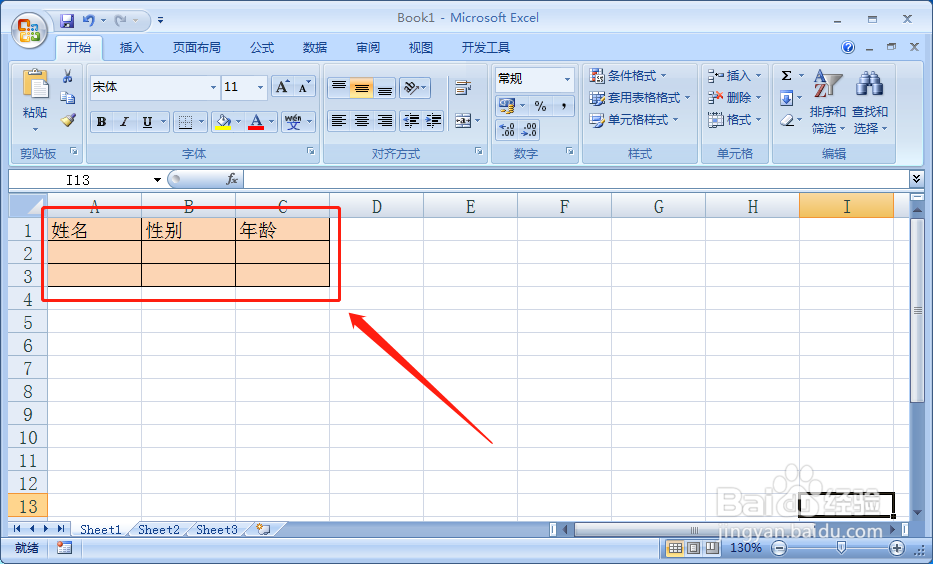Center text horizontally
The image size is (933, 564).
(361, 121)
